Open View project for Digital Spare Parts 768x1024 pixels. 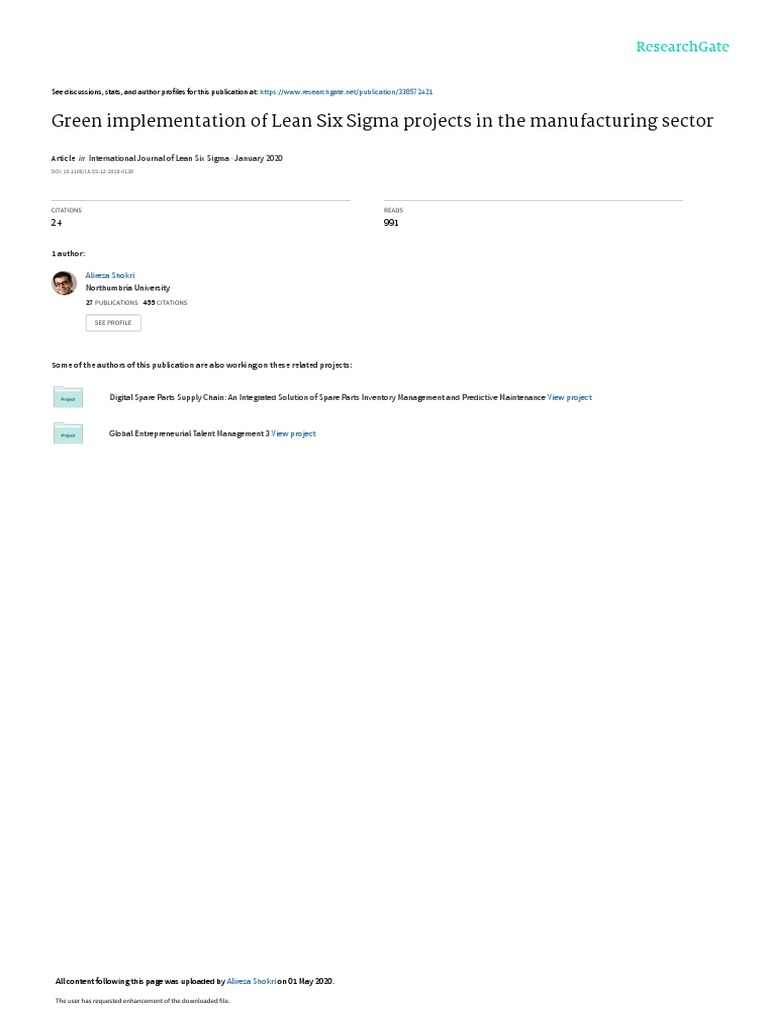pyautogui.click(x=569, y=397)
